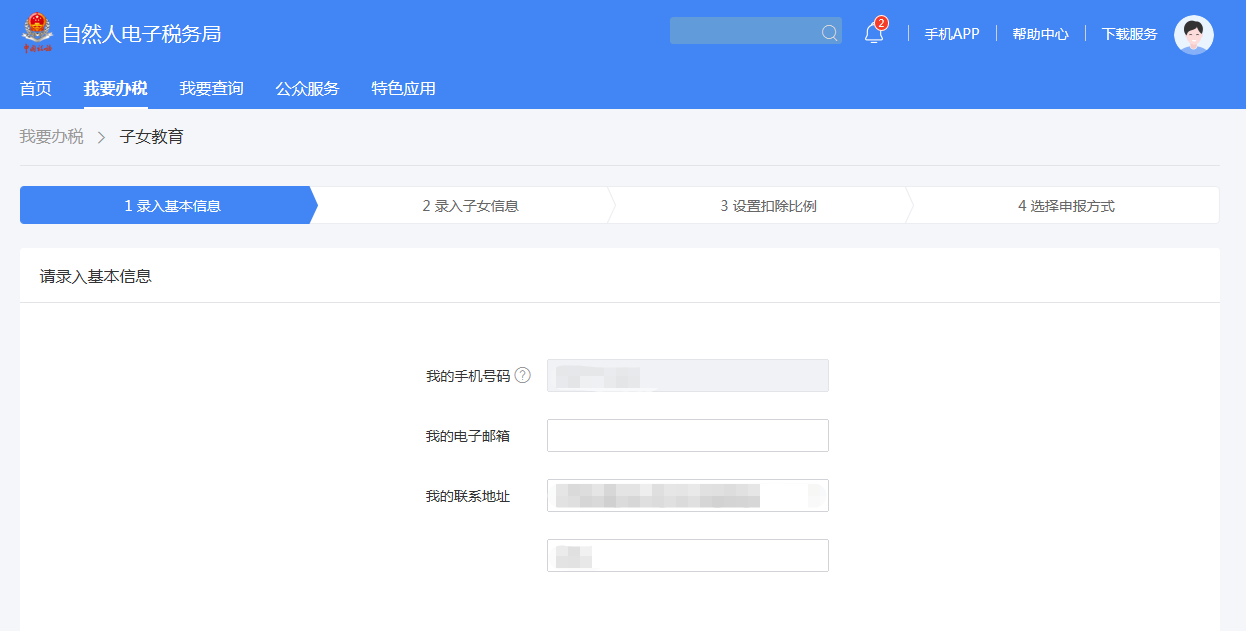The image size is (1246, 631).
Task: Click 自然人电子税务局 site title
Action: (142, 34)
